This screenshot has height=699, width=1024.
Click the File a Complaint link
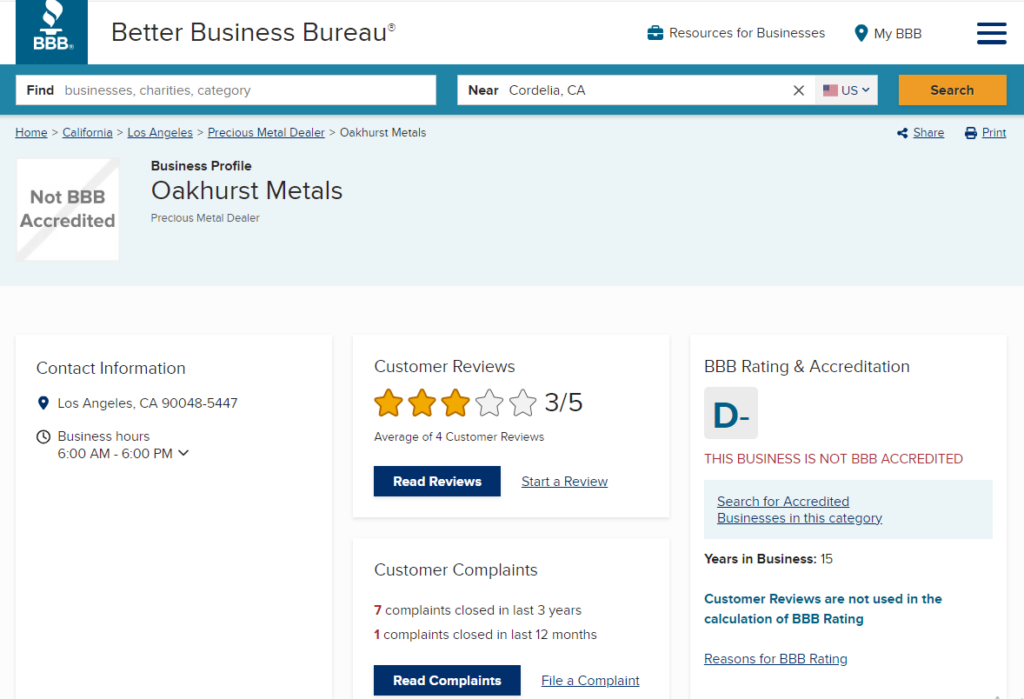(590, 681)
